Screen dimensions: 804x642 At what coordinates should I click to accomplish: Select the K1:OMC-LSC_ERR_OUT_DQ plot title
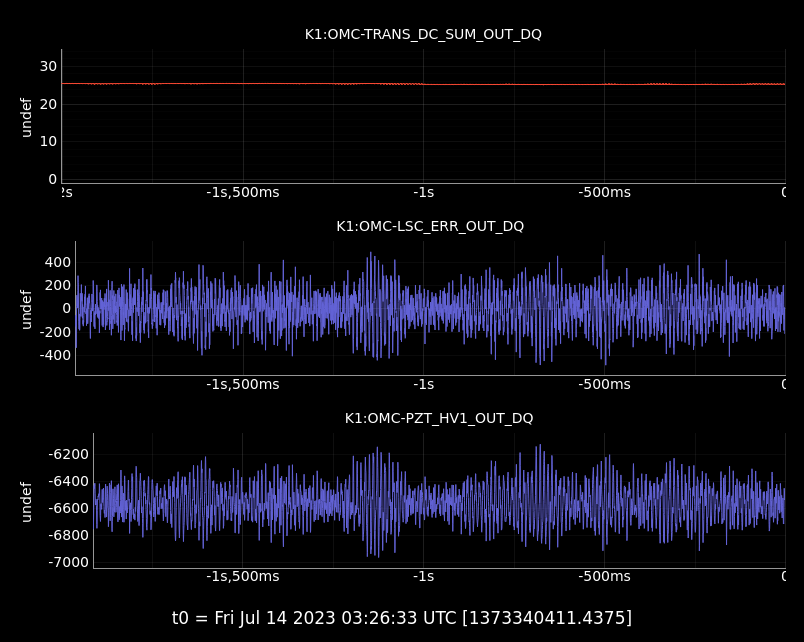430,226
